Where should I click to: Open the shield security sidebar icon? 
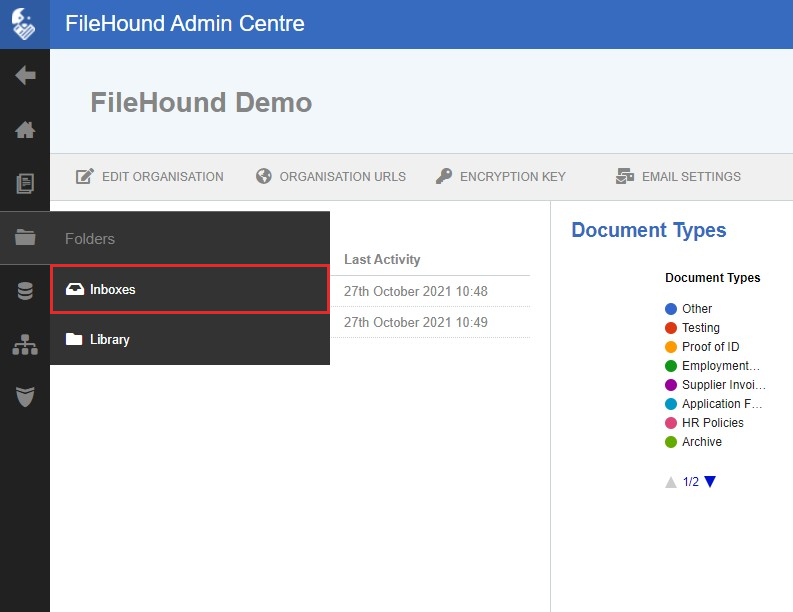tap(25, 397)
